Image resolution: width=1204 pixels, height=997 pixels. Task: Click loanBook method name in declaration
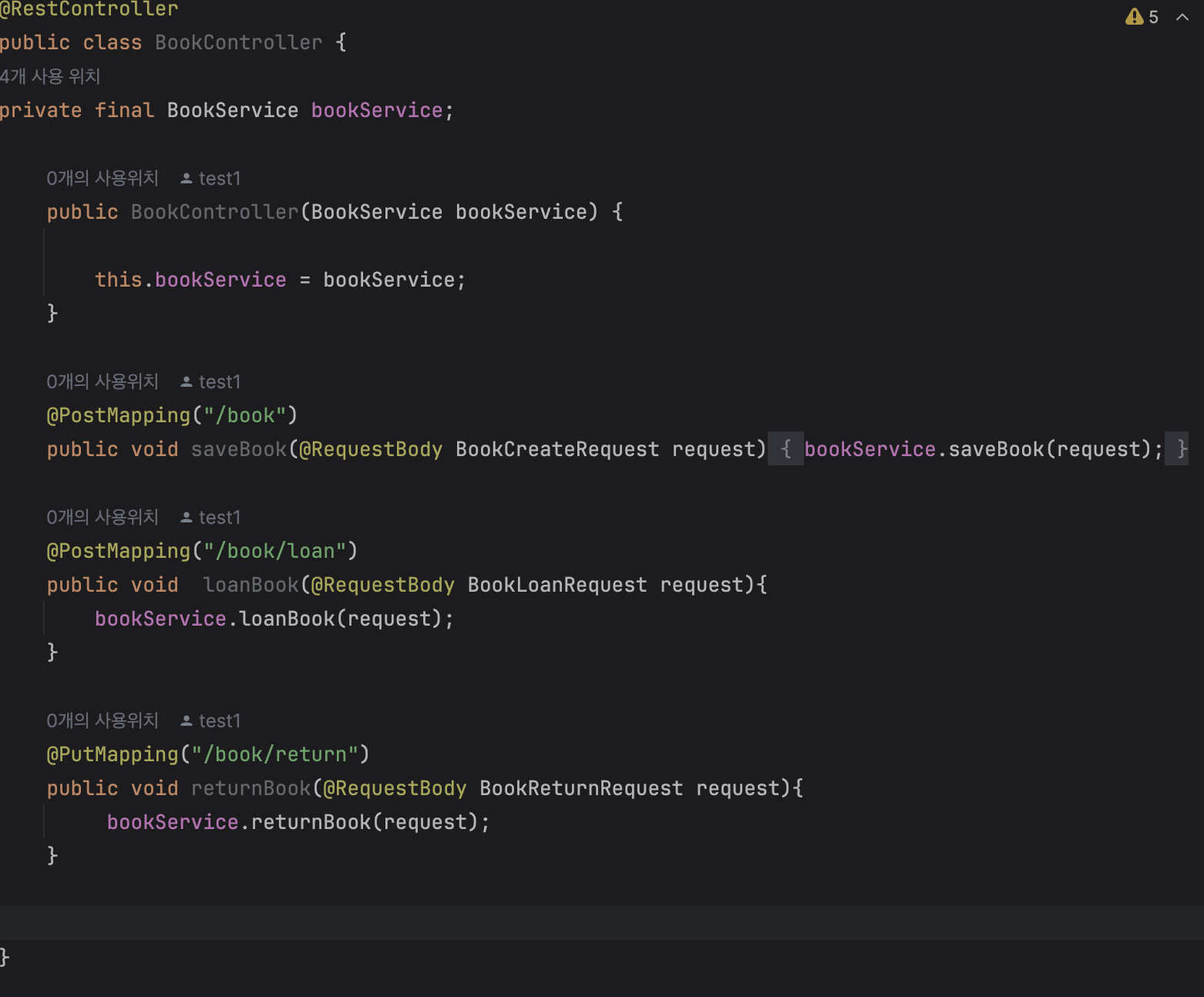coord(251,585)
